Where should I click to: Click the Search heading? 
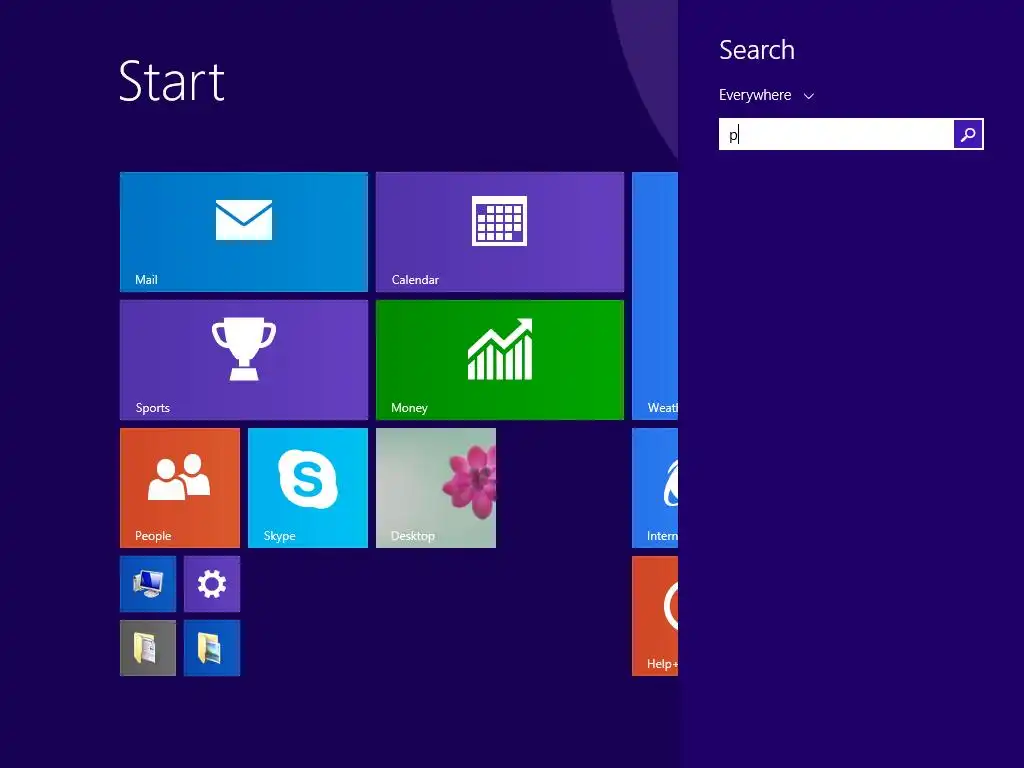pyautogui.click(x=757, y=50)
